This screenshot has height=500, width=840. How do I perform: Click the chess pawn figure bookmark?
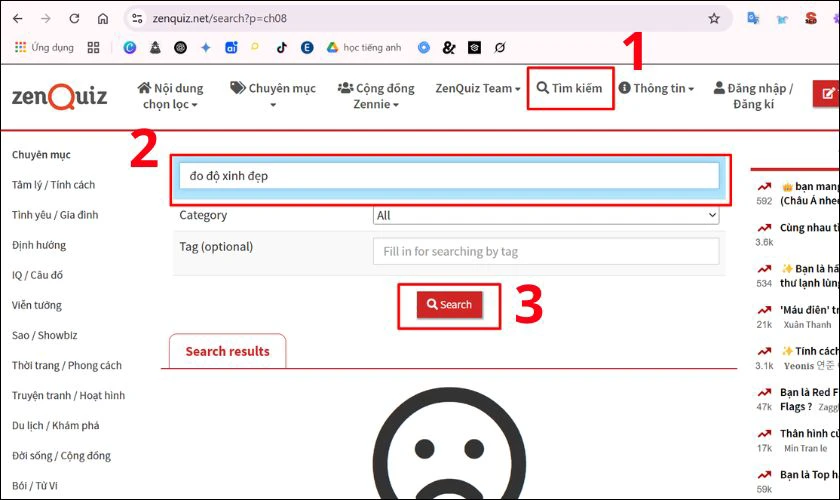click(x=155, y=48)
